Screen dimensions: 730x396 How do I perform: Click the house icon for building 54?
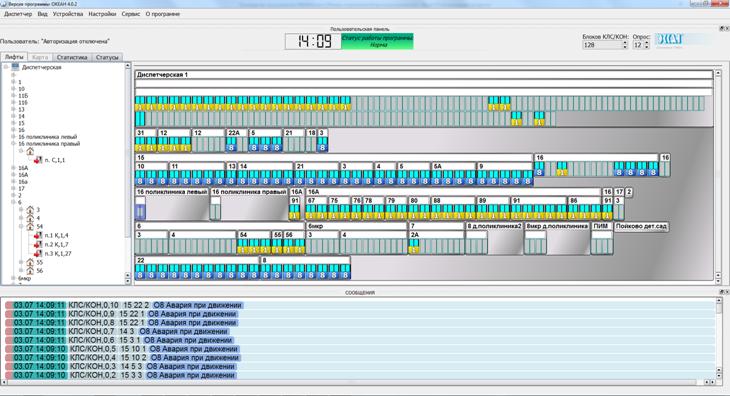30,227
